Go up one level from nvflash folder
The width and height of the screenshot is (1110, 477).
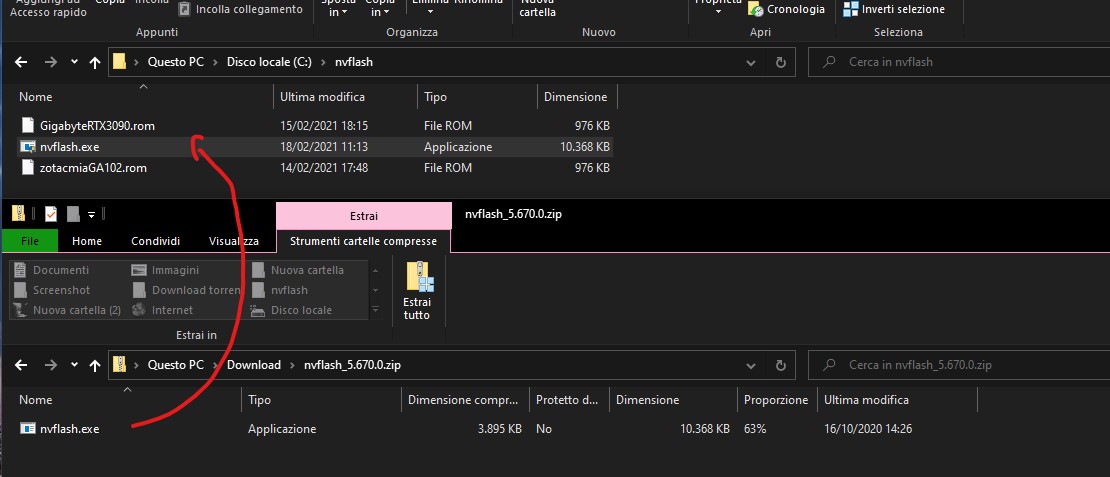[95, 62]
